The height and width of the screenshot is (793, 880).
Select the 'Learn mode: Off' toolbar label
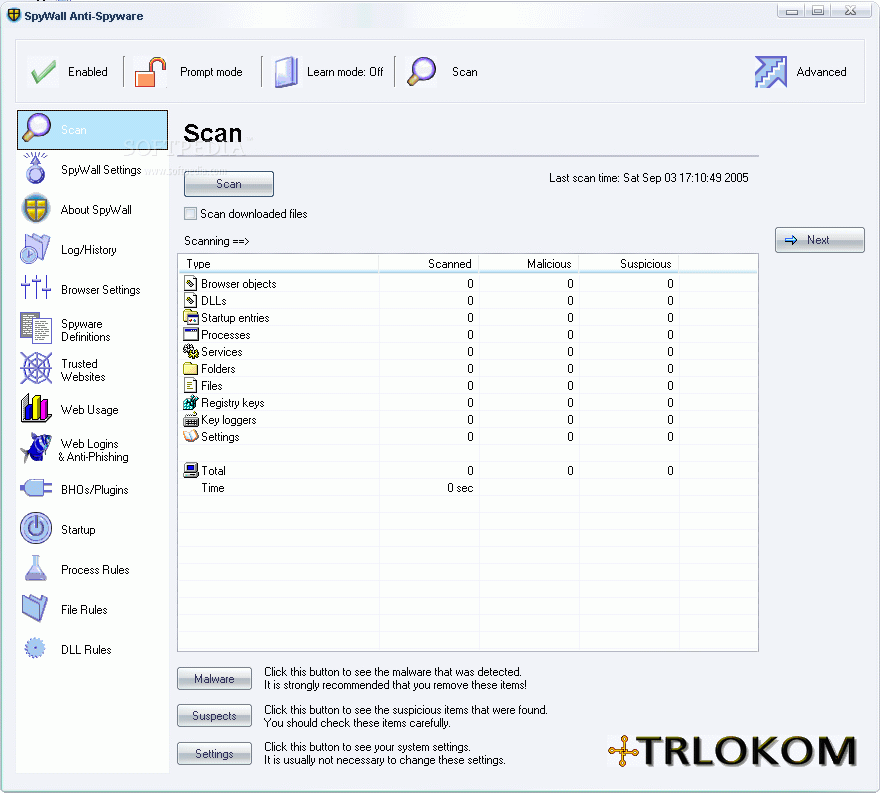(345, 72)
